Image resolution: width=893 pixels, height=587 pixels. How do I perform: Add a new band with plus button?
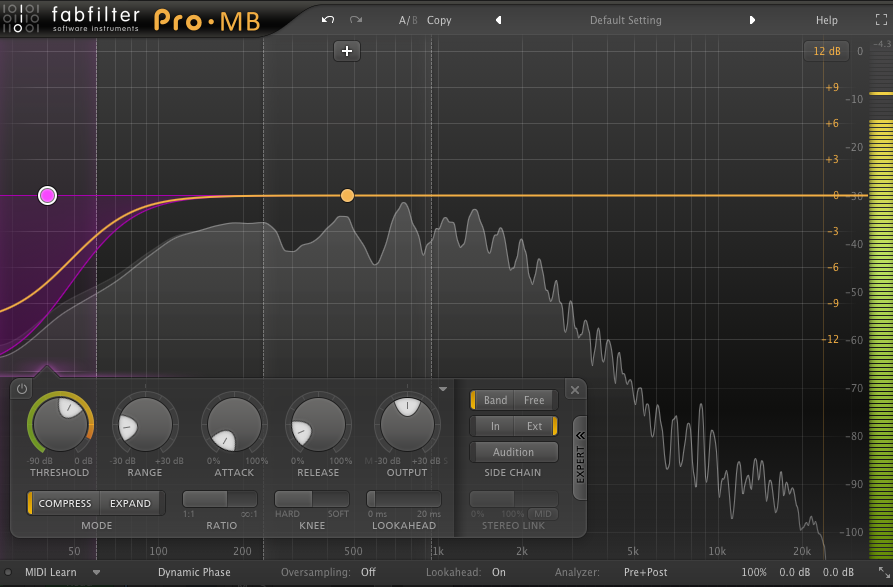pos(347,51)
